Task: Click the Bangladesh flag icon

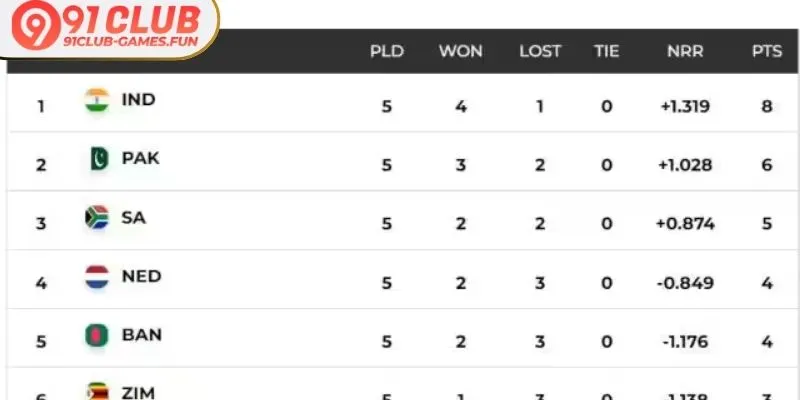Action: [x=97, y=336]
